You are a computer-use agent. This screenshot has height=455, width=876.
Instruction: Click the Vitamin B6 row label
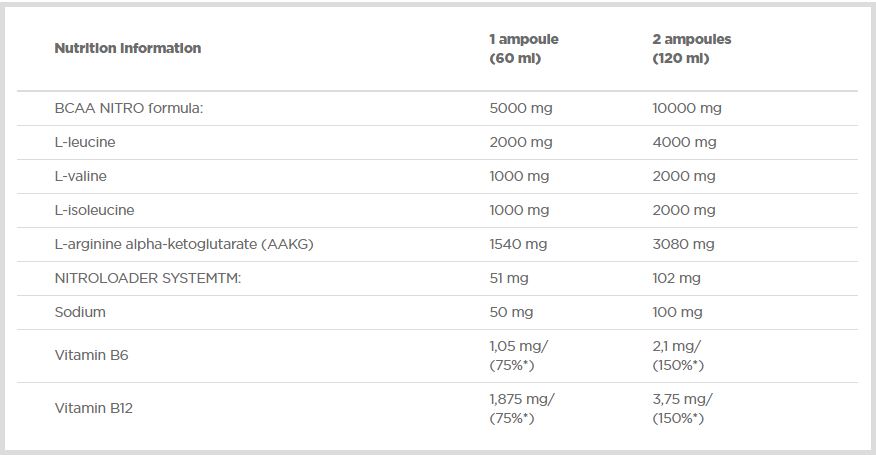click(90, 356)
